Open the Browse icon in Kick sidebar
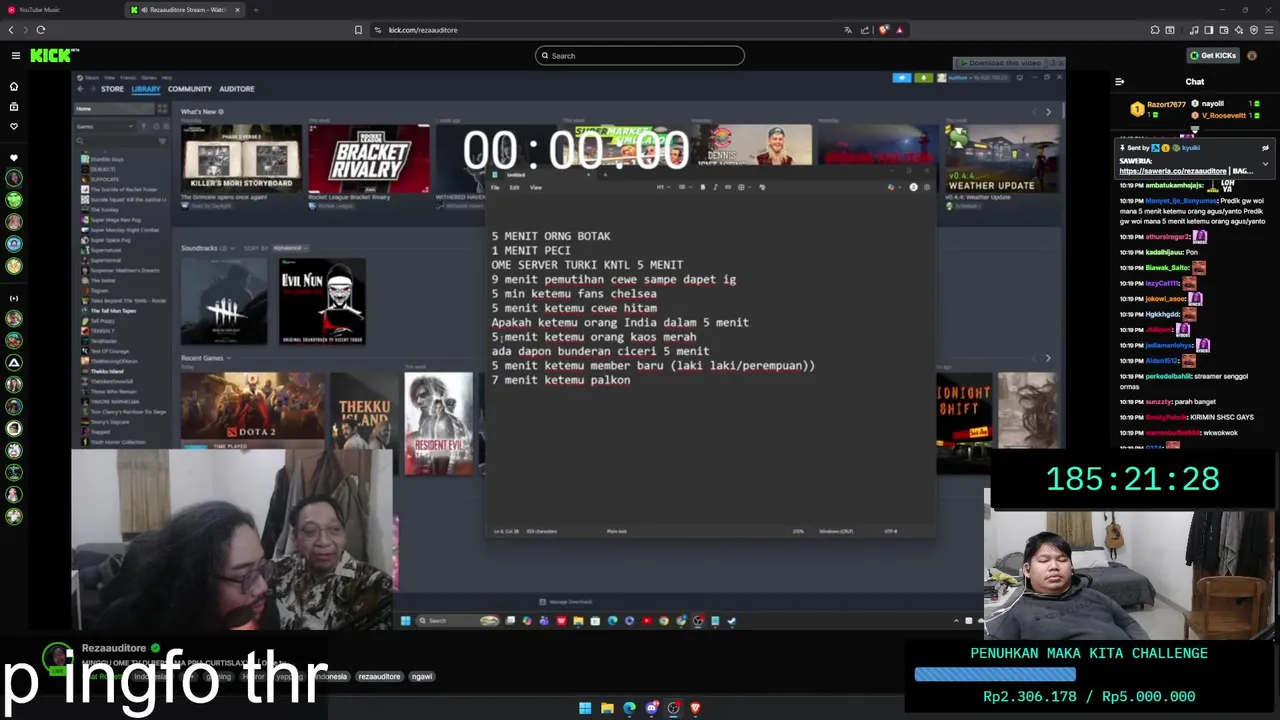1280x720 pixels. (14, 106)
